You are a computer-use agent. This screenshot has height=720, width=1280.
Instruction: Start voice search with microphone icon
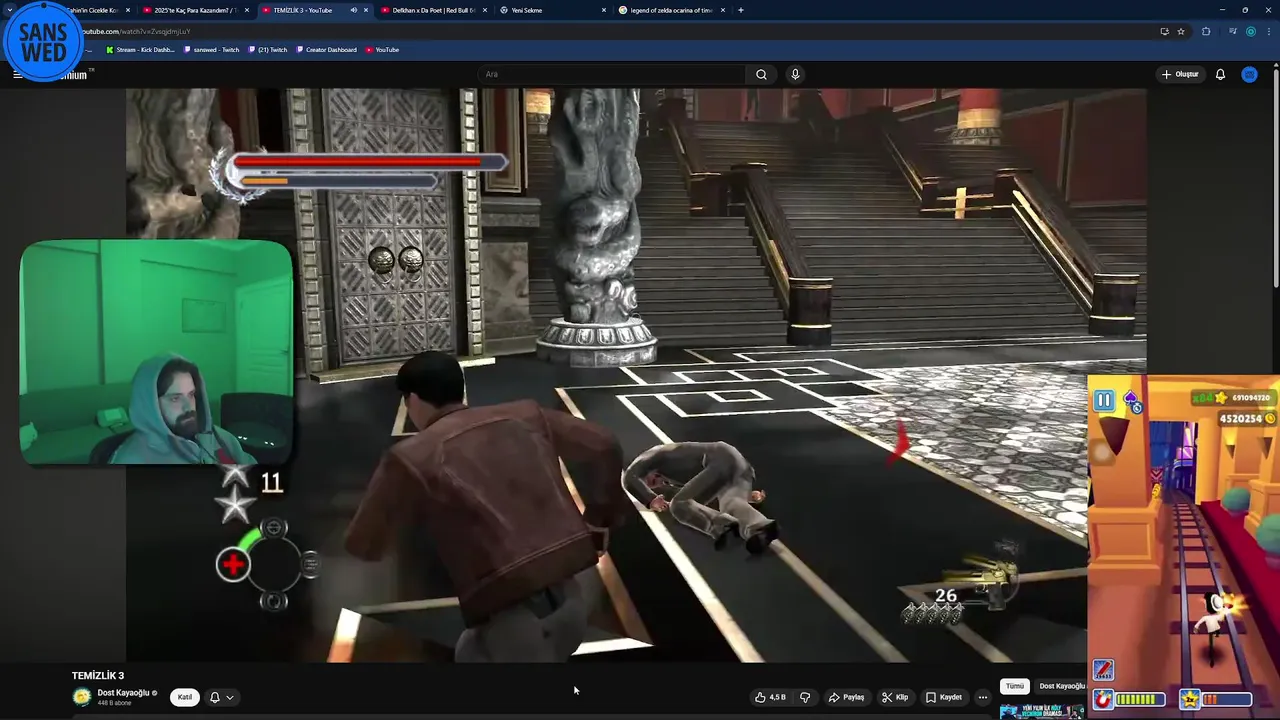[795, 74]
